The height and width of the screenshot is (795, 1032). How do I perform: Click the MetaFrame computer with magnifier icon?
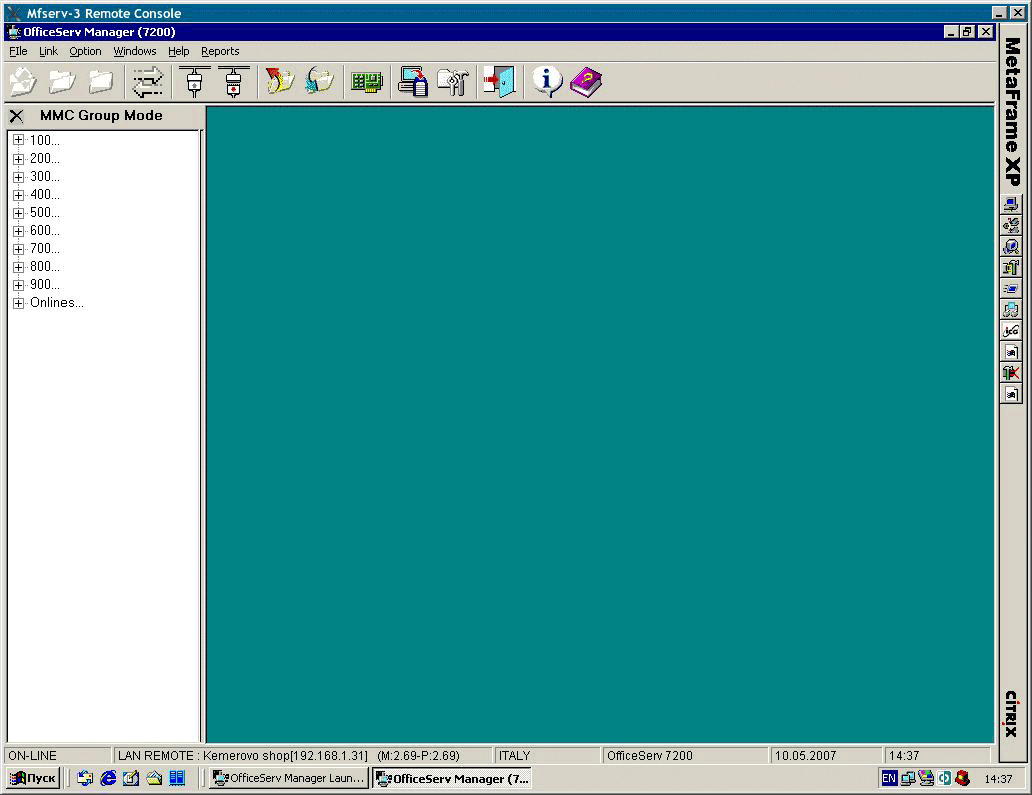(x=1012, y=246)
